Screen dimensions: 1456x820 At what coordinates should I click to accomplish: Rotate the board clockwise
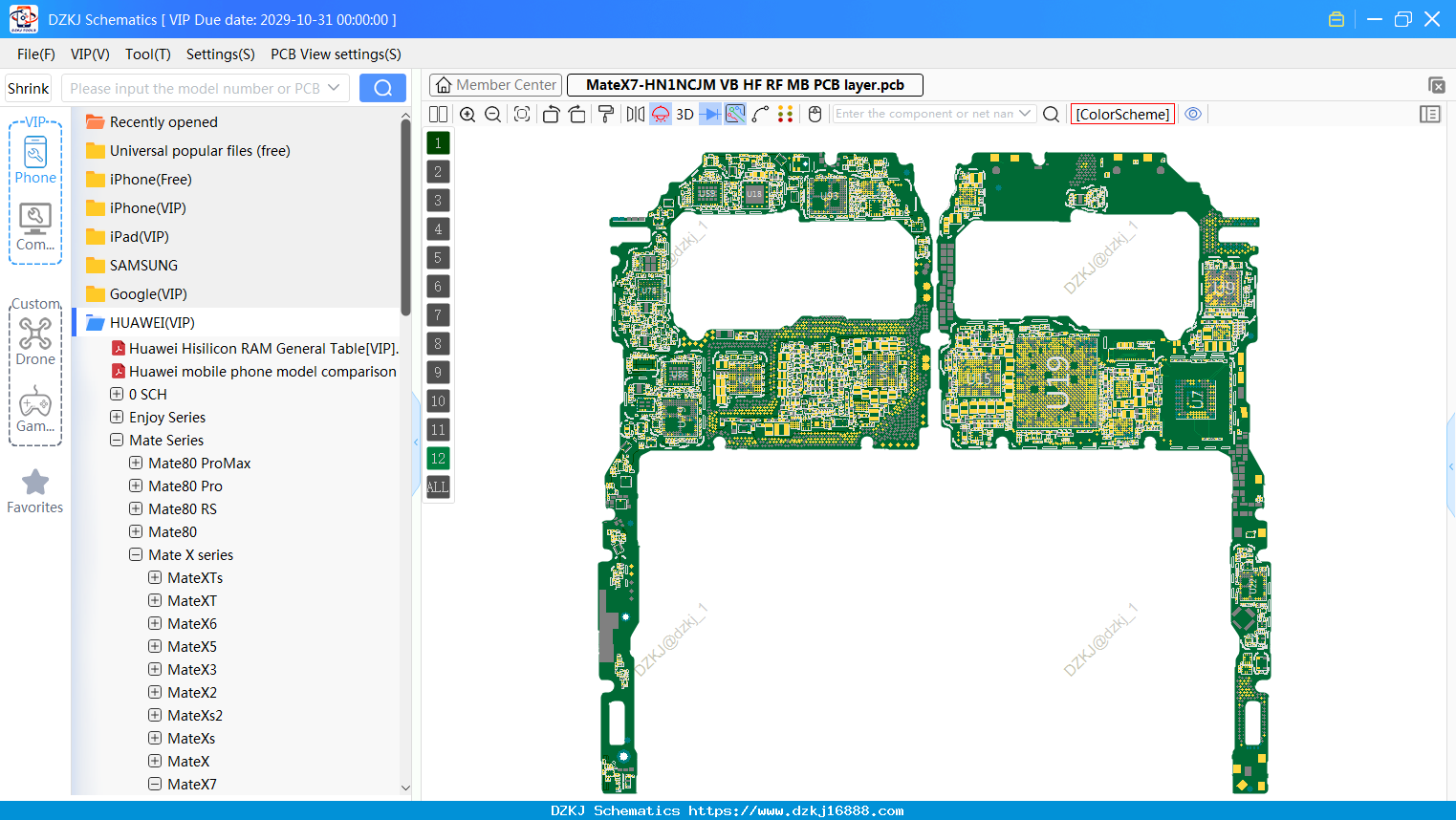click(x=577, y=114)
